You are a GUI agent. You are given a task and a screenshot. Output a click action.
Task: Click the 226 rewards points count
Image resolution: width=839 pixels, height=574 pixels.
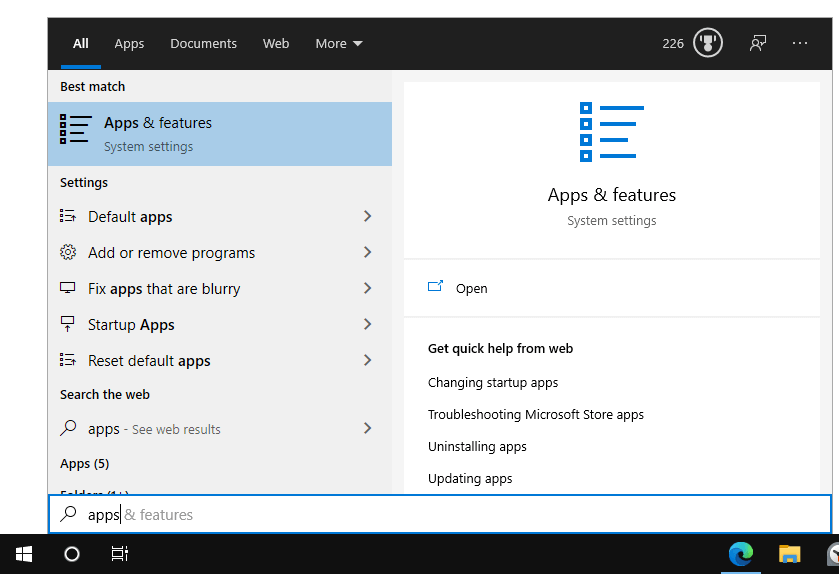[673, 43]
